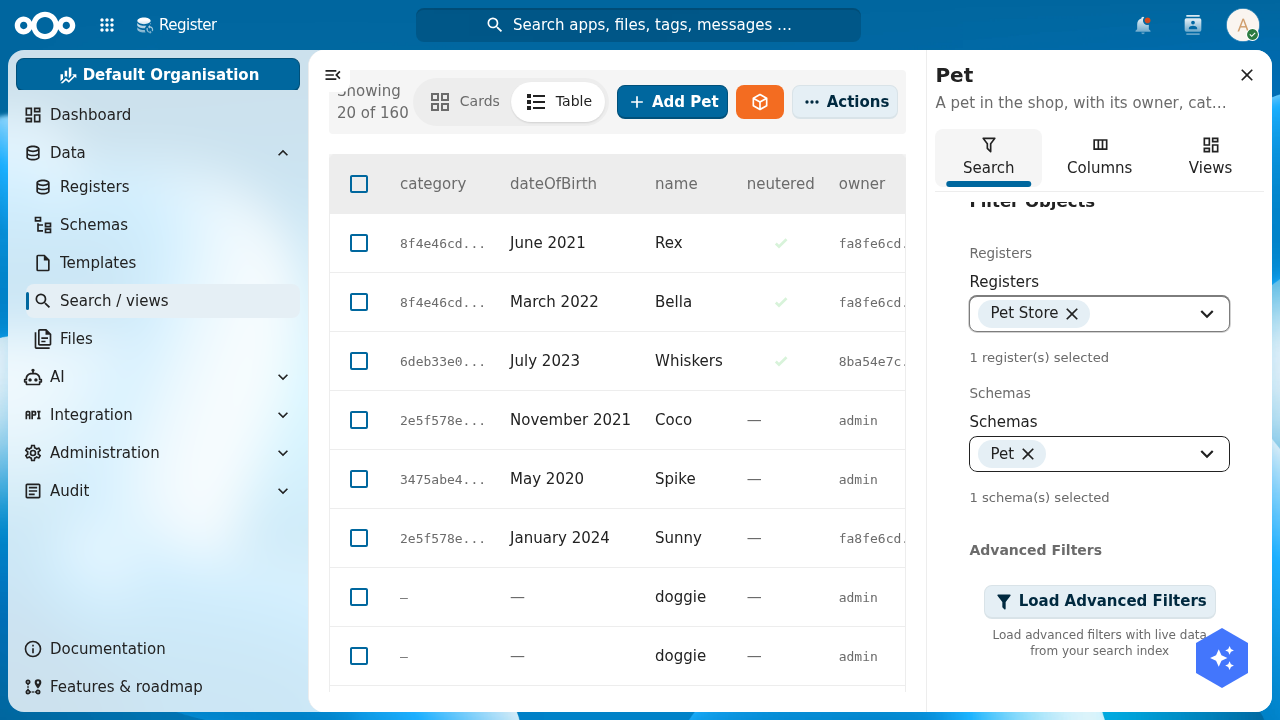1280x720 pixels.
Task: Focus the global search field
Action: [638, 25]
